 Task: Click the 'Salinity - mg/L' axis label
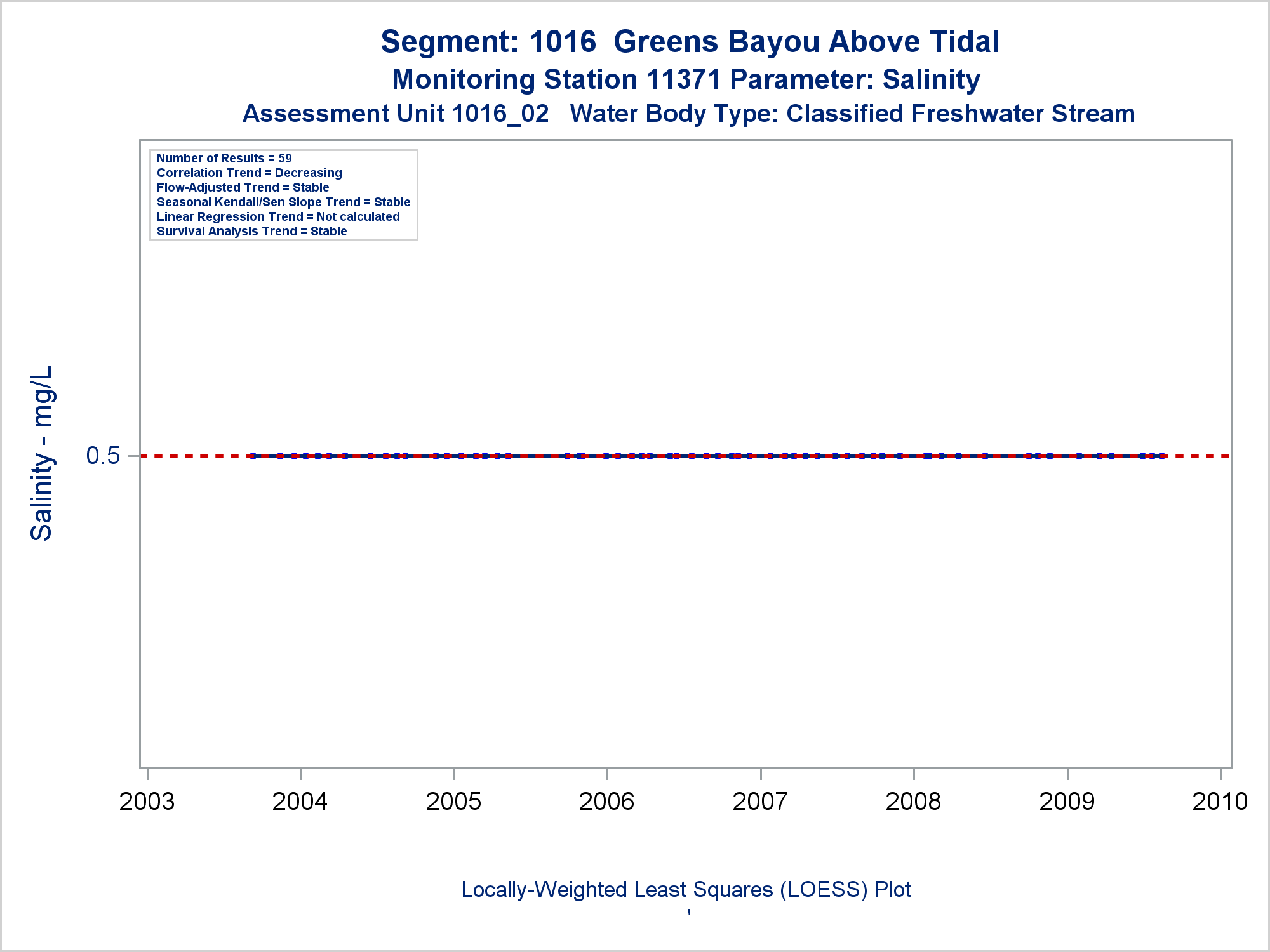pyautogui.click(x=42, y=453)
